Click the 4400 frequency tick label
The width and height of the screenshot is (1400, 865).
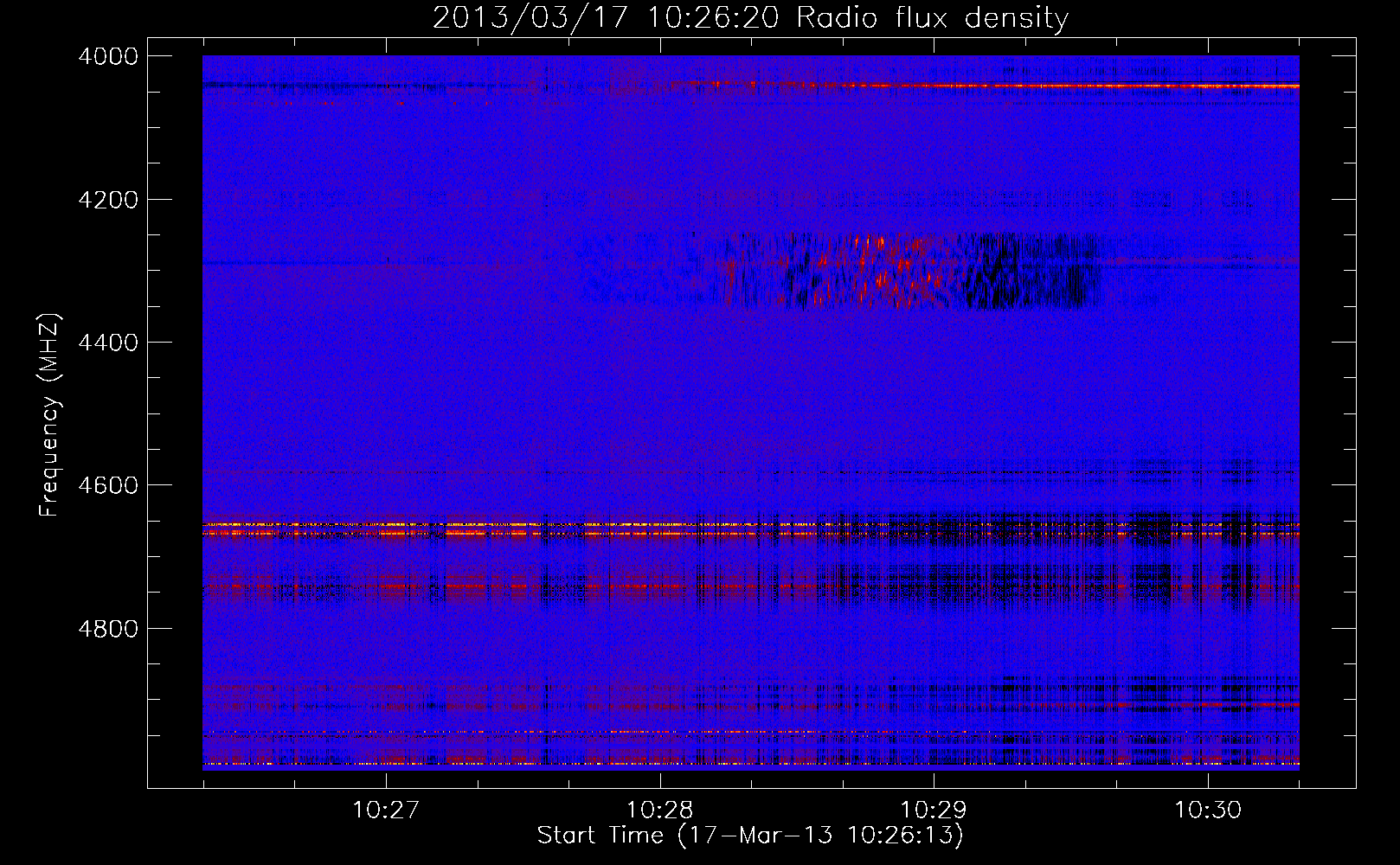click(108, 343)
